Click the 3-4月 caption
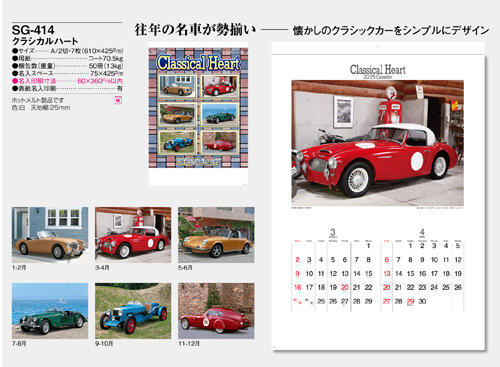Image resolution: width=500 pixels, height=367 pixels. (102, 267)
